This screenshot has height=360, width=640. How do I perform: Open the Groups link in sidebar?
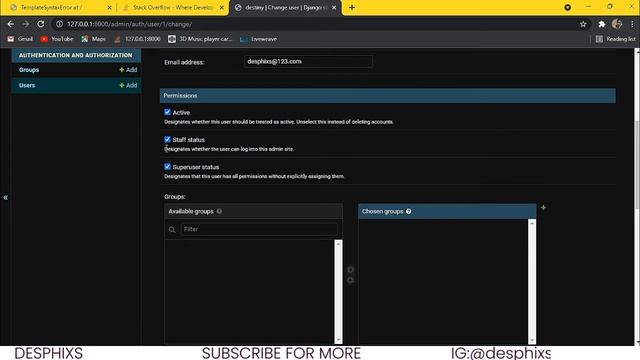[x=29, y=70]
